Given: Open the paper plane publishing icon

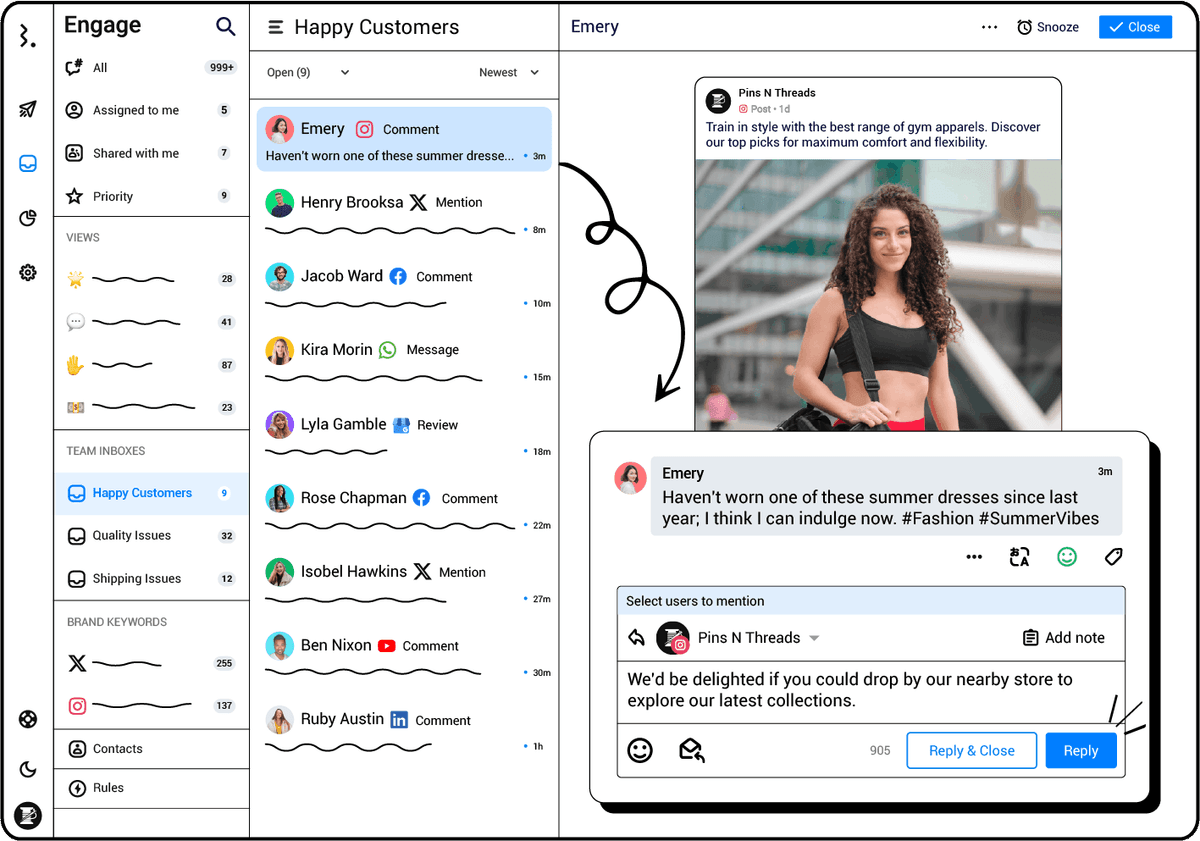Looking at the screenshot, I should point(27,110).
